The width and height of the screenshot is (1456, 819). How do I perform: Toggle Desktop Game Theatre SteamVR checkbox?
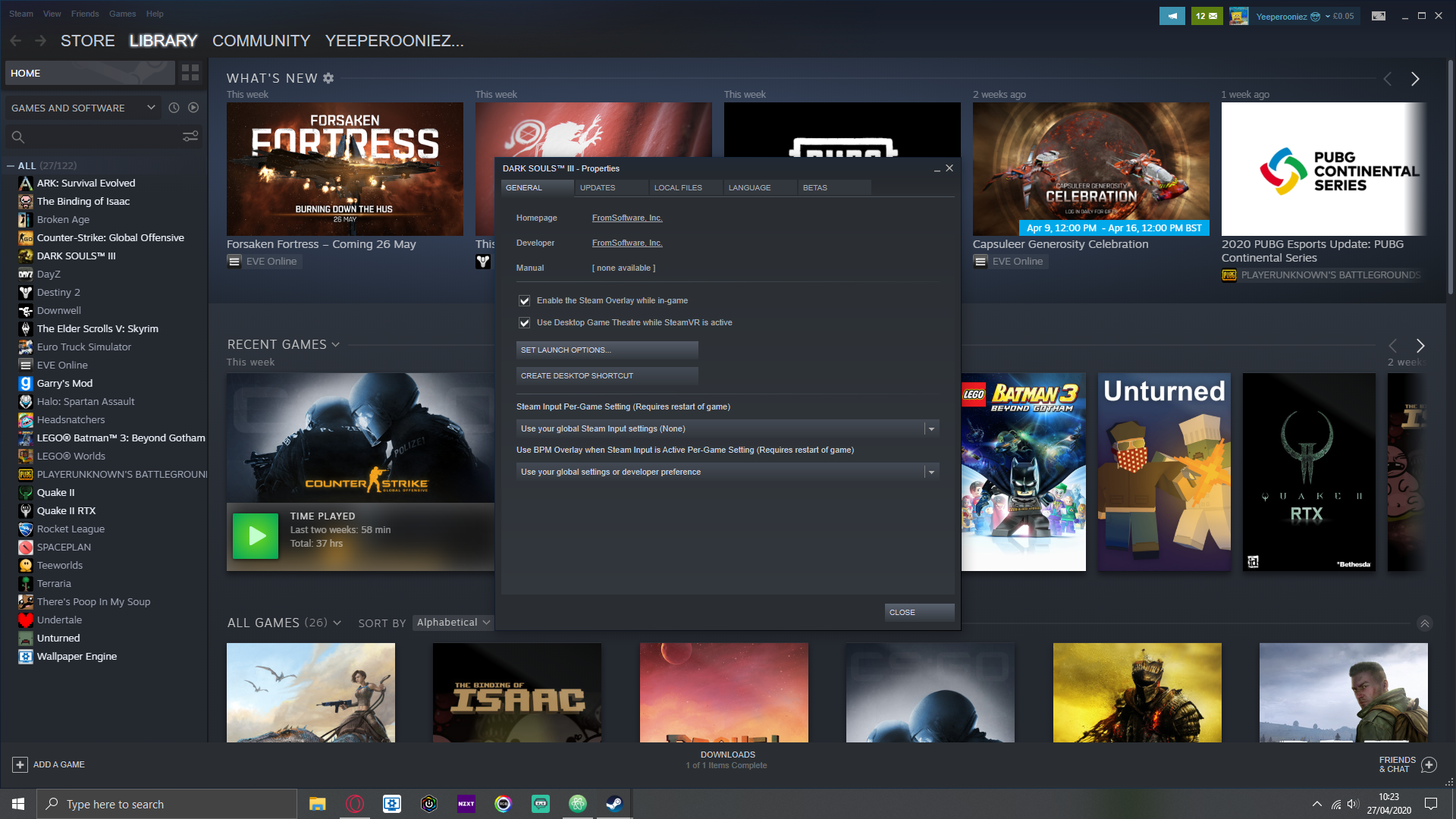(x=524, y=323)
